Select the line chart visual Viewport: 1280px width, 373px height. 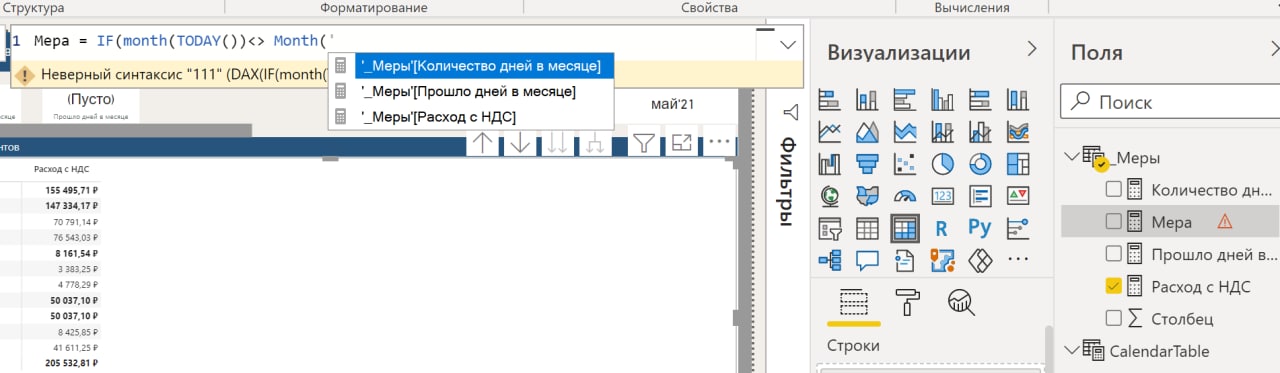pyautogui.click(x=830, y=132)
